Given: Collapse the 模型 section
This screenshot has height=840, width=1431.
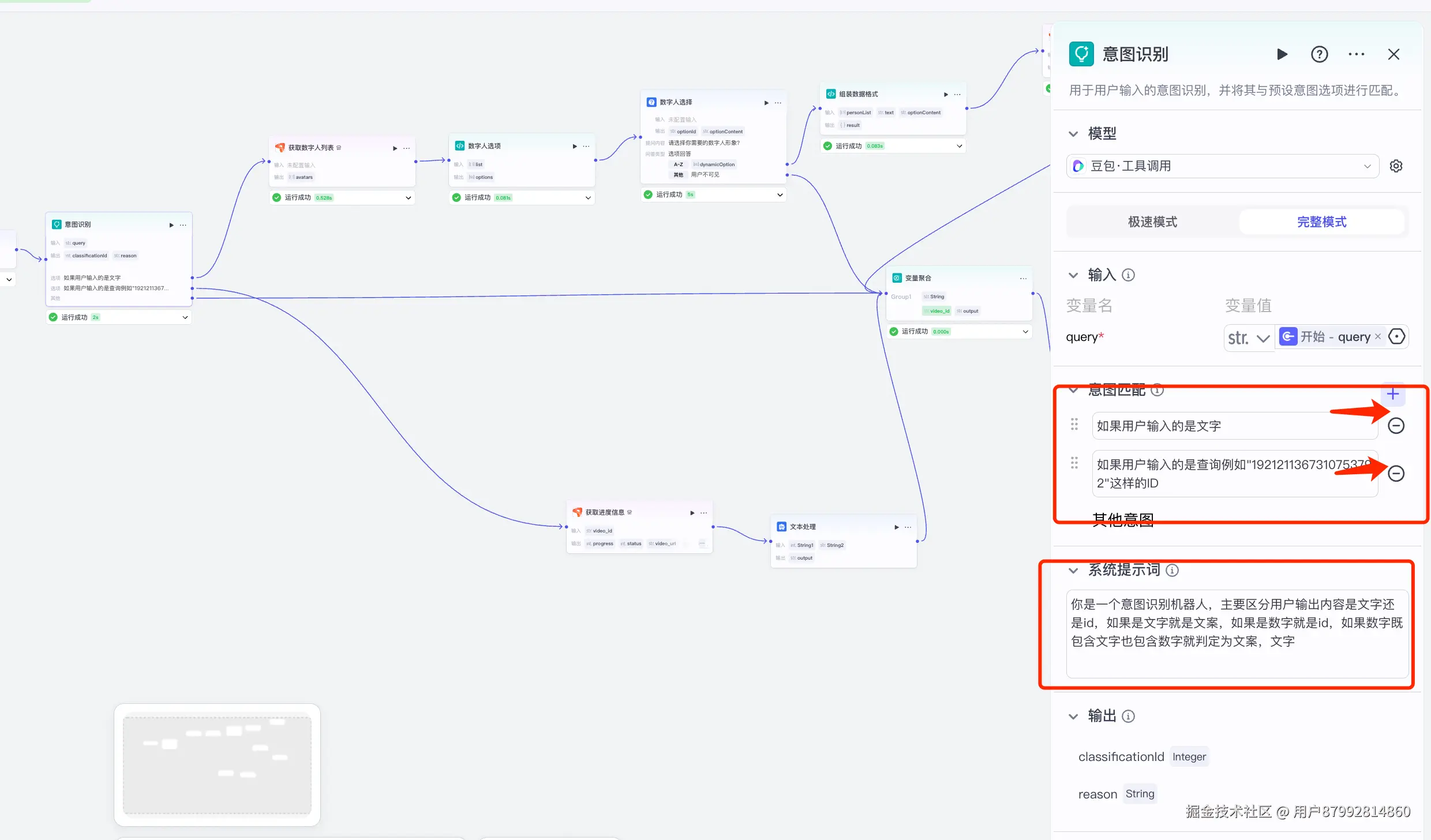Looking at the screenshot, I should pyautogui.click(x=1073, y=134).
